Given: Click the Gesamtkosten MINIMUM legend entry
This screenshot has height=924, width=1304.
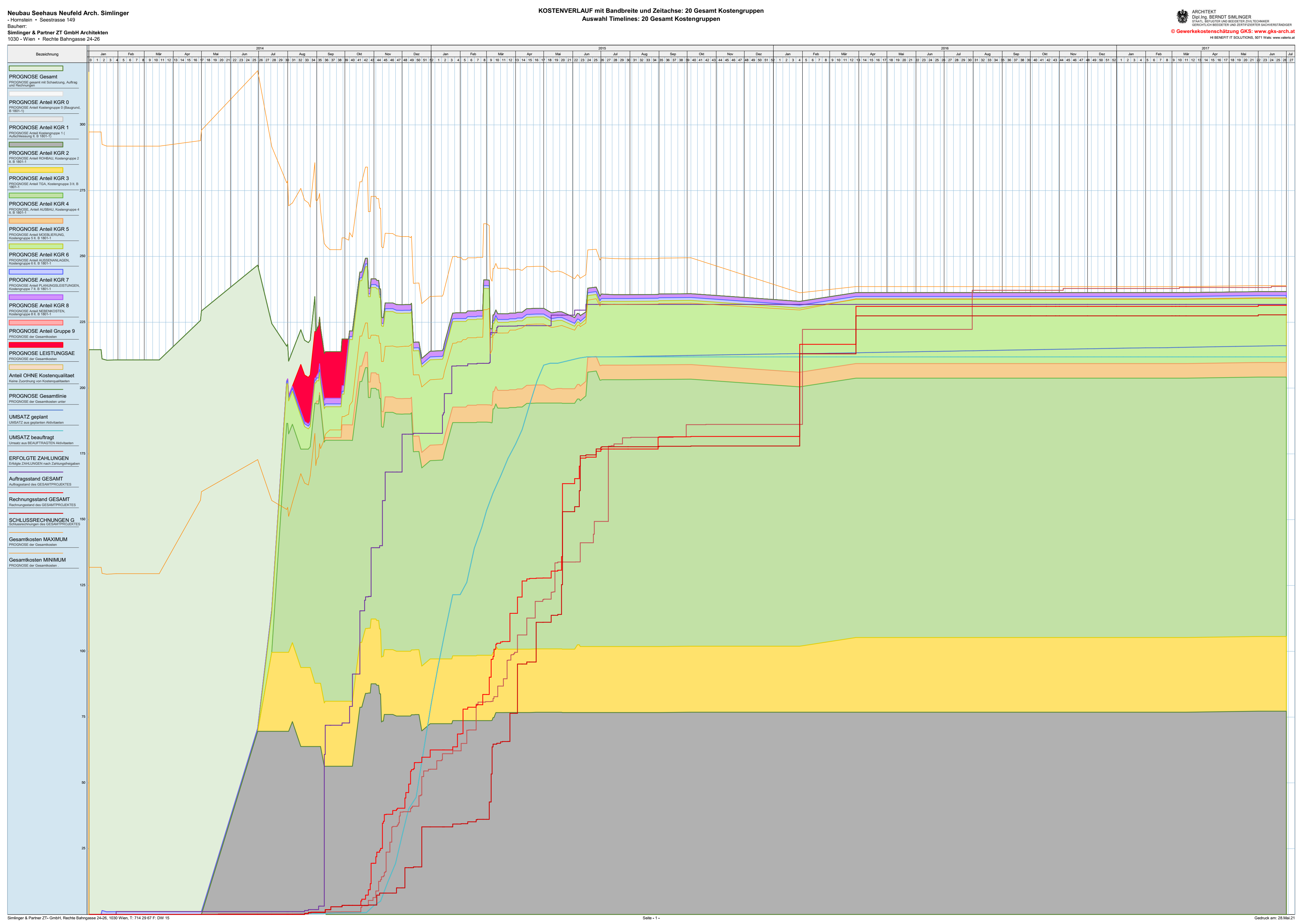Looking at the screenshot, I should coord(38,560).
